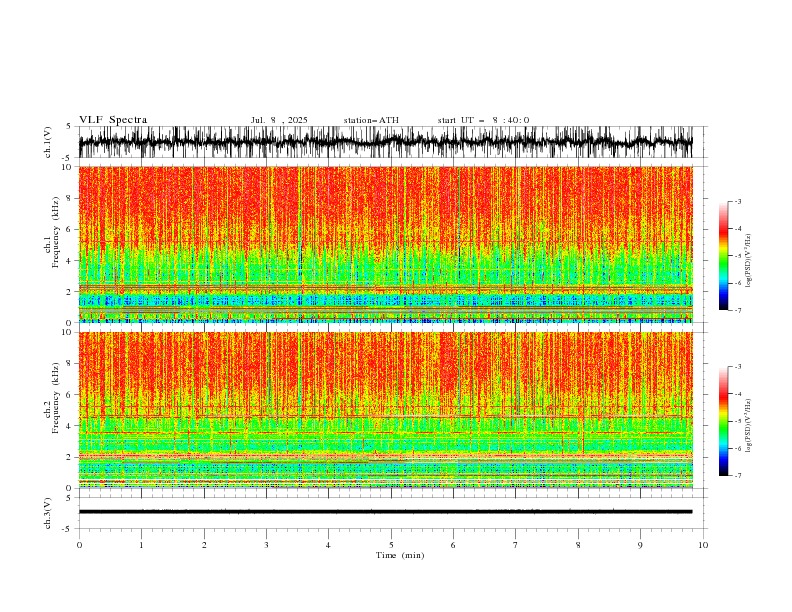792x612 pixels.
Task: Click the "-7" label on the ch.2 color bar
Action: 737,475
